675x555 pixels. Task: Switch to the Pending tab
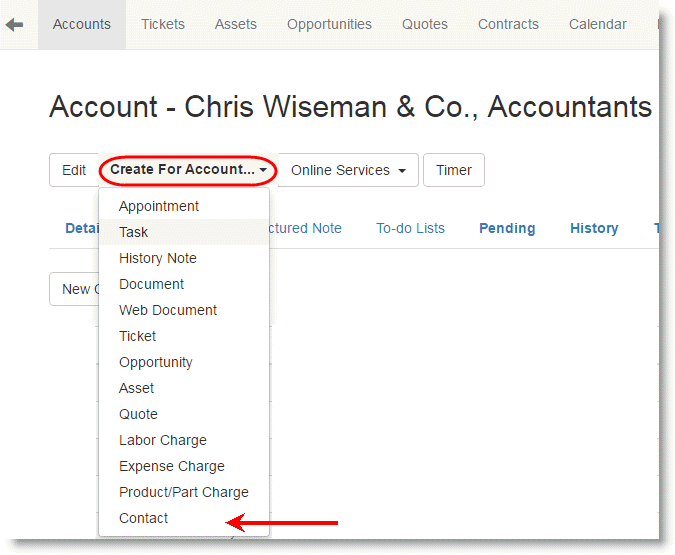[507, 228]
